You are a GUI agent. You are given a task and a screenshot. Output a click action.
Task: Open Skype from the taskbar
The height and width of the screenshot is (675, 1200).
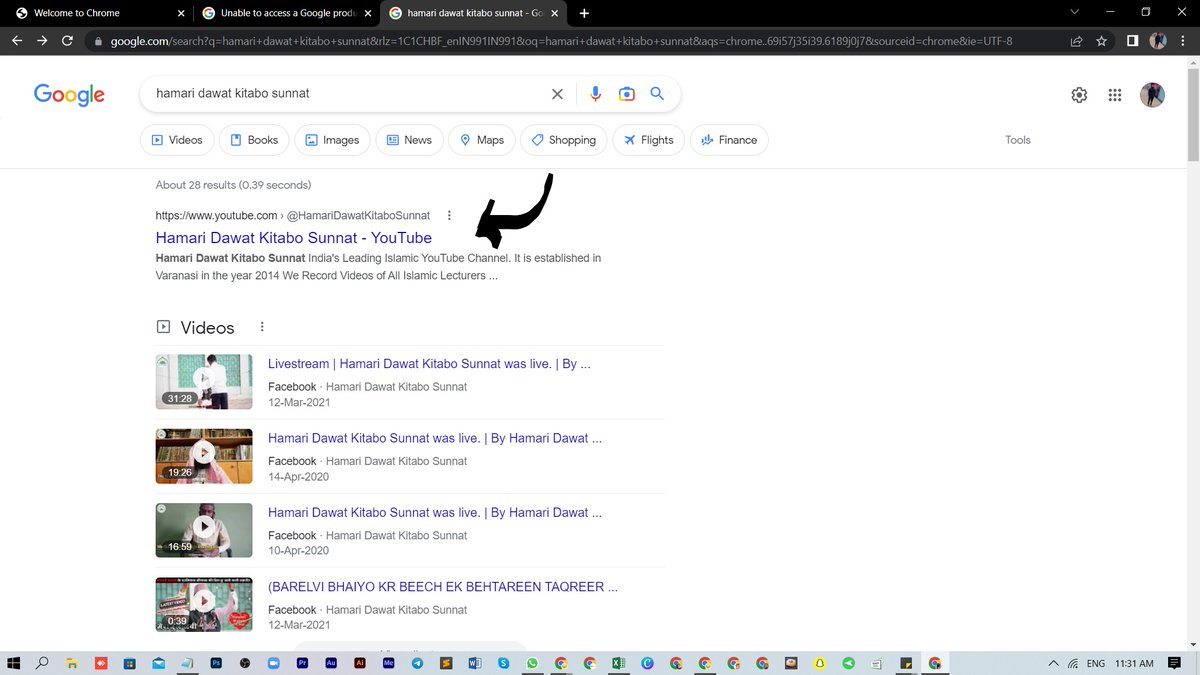click(x=503, y=662)
